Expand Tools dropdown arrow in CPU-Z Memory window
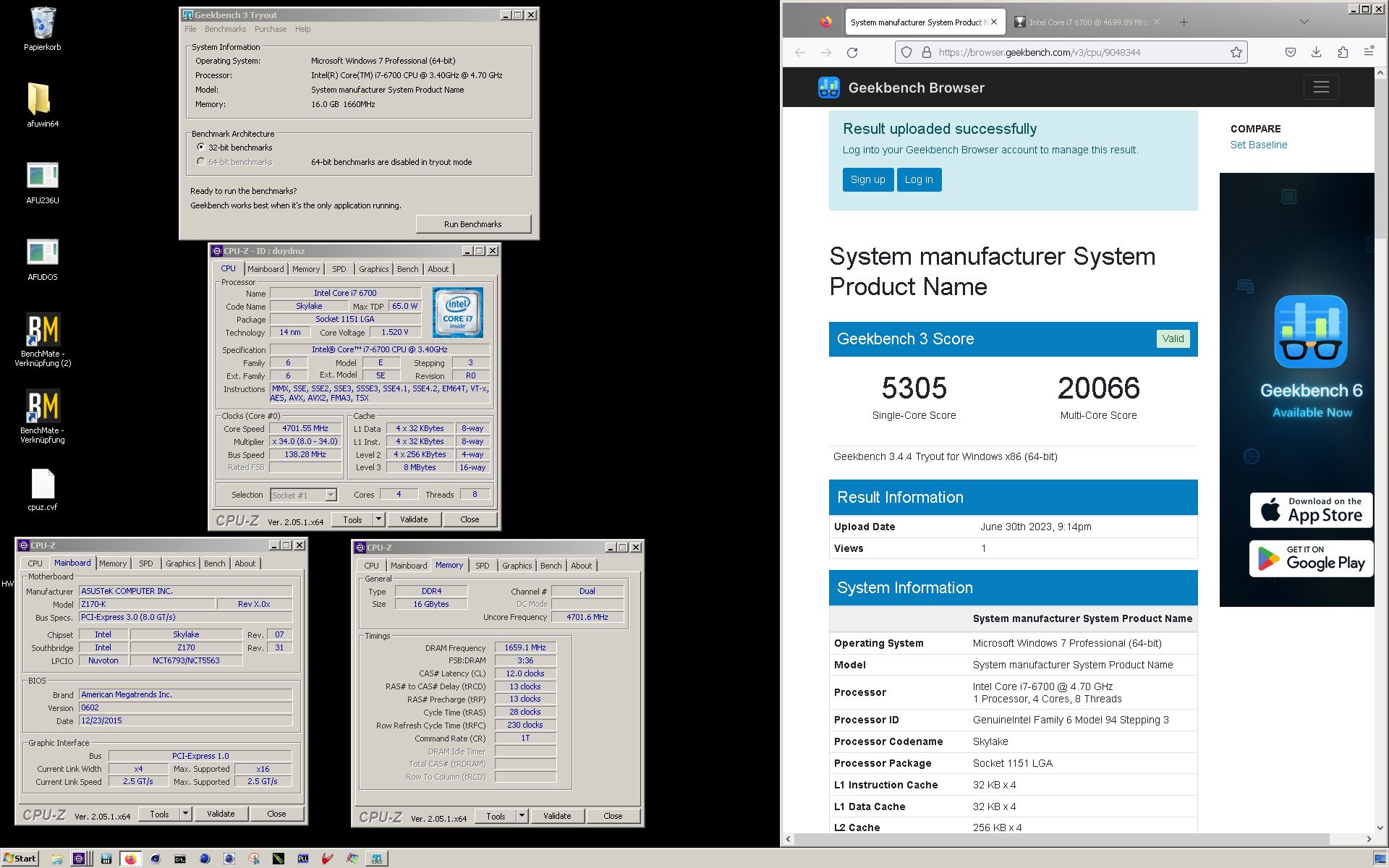 tap(522, 816)
